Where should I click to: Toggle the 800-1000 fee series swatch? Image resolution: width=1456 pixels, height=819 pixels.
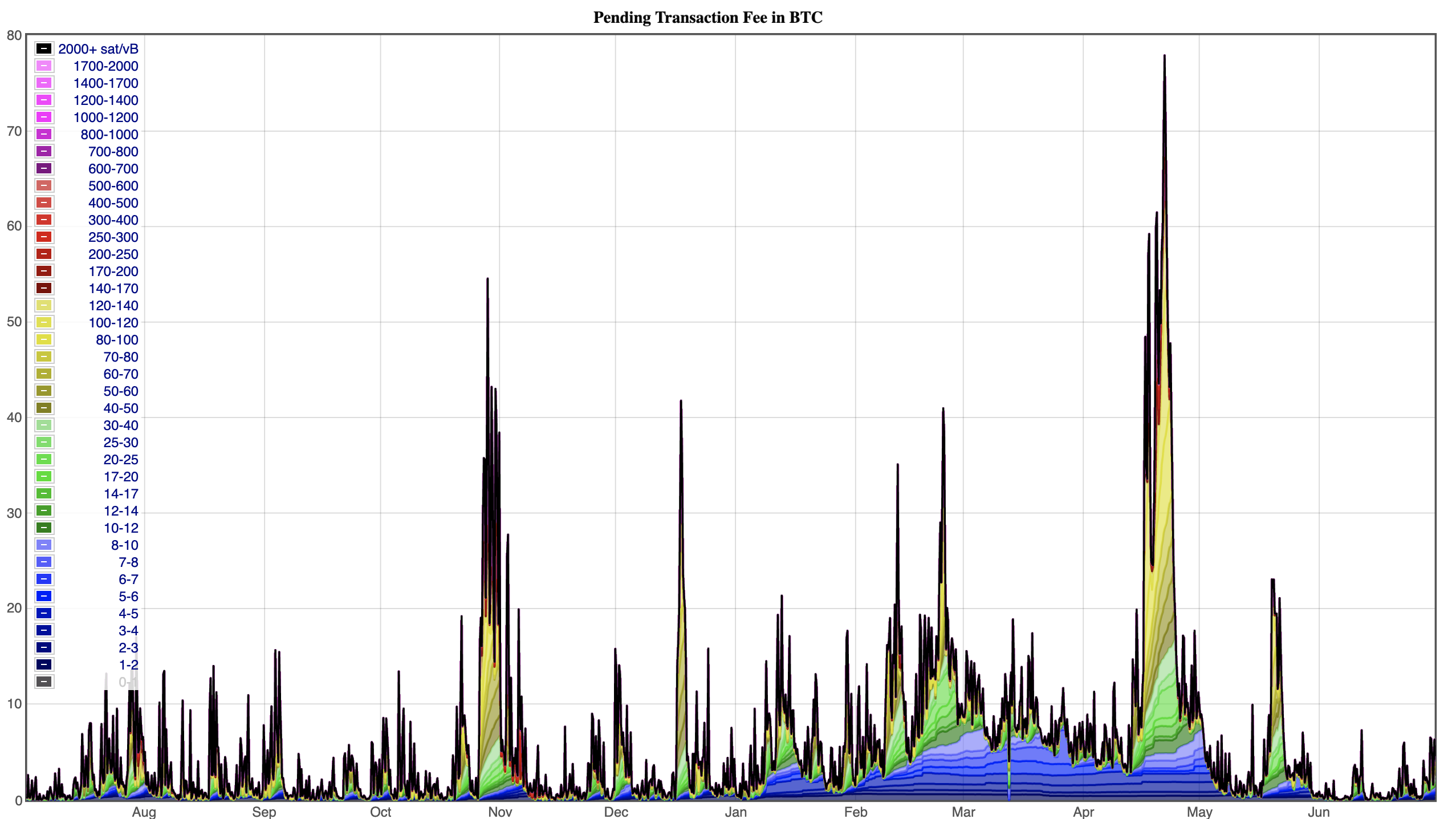44,134
